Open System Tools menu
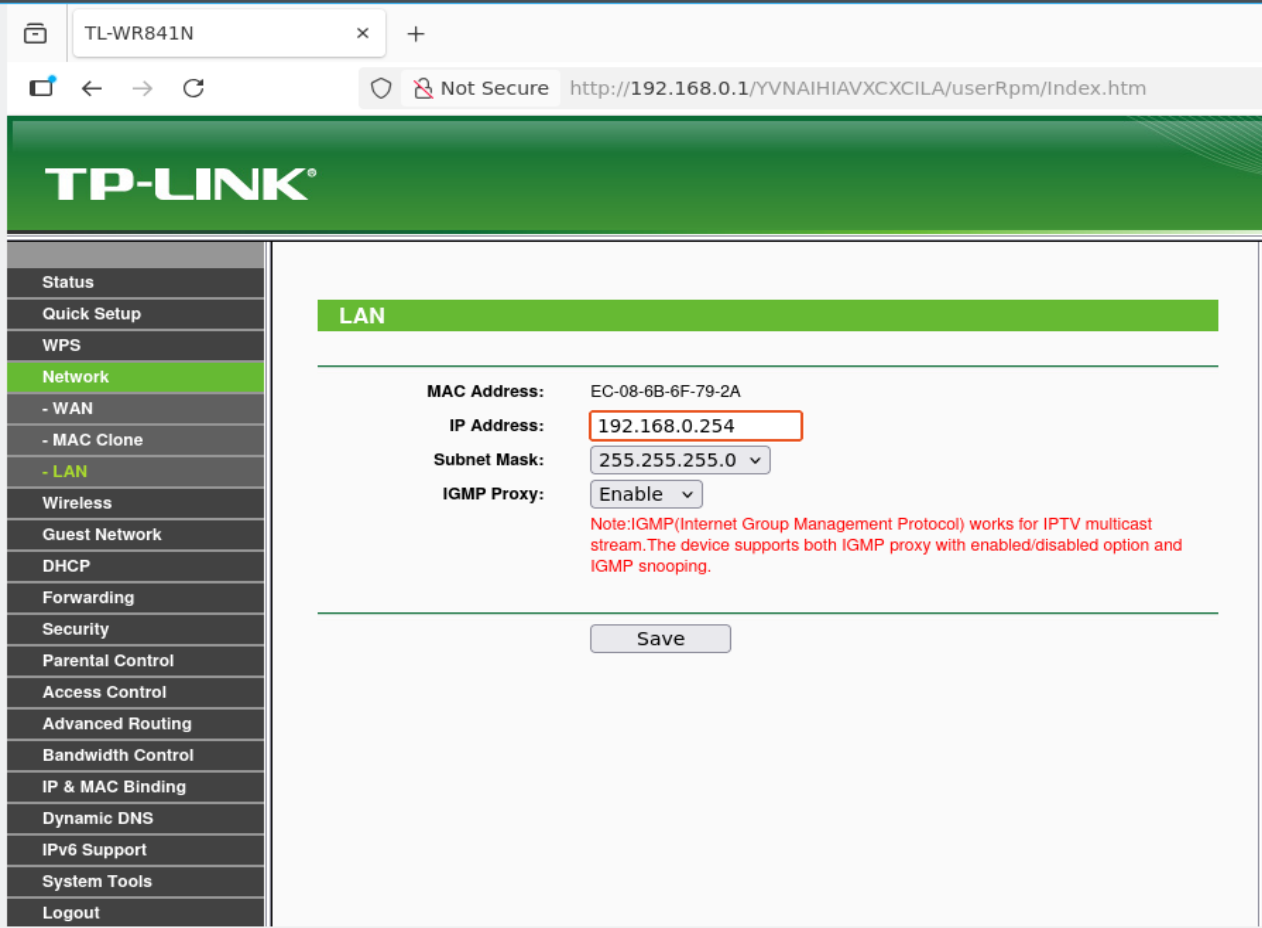The image size is (1262, 928). 97,881
